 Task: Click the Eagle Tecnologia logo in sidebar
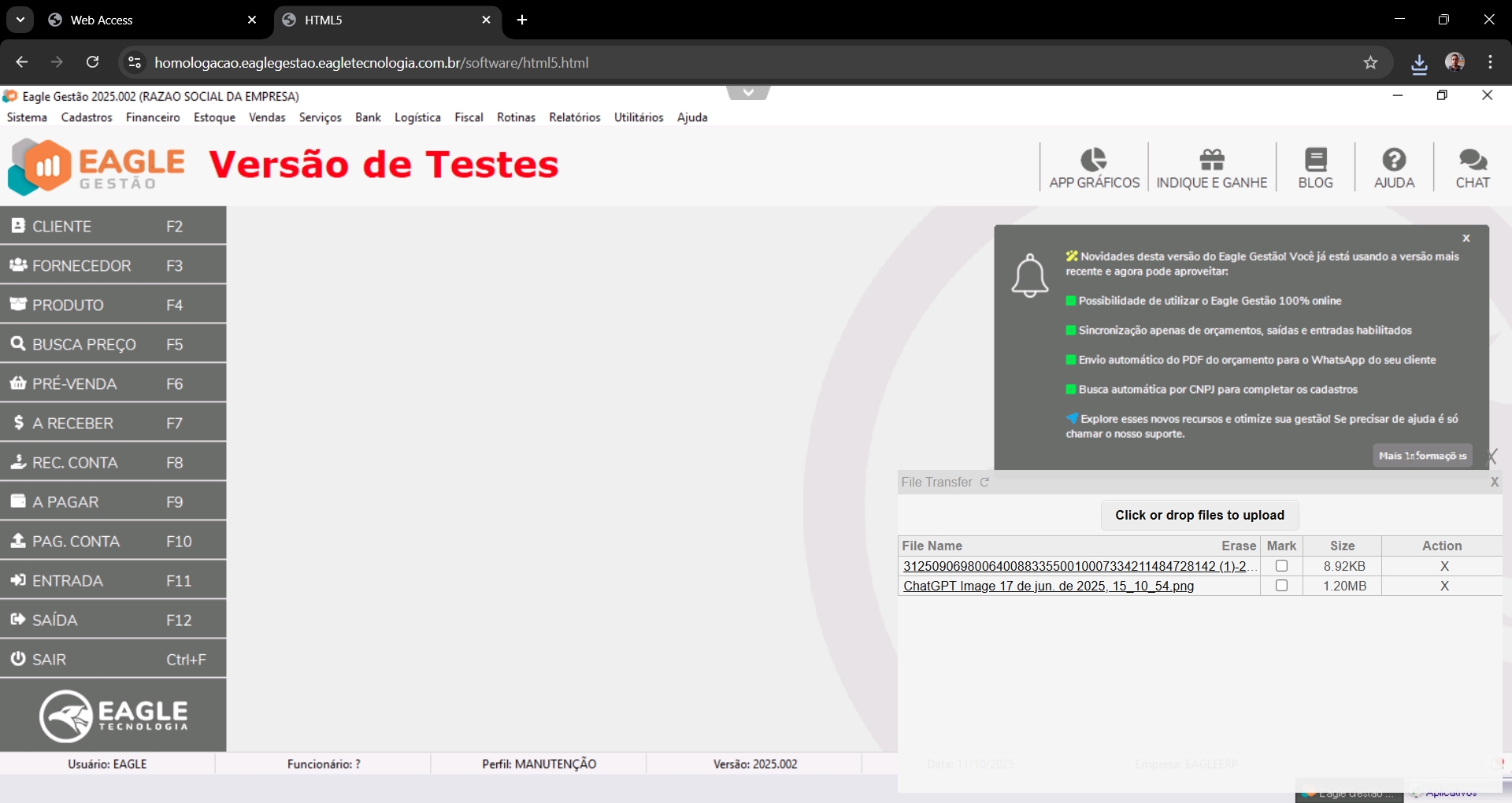113,716
